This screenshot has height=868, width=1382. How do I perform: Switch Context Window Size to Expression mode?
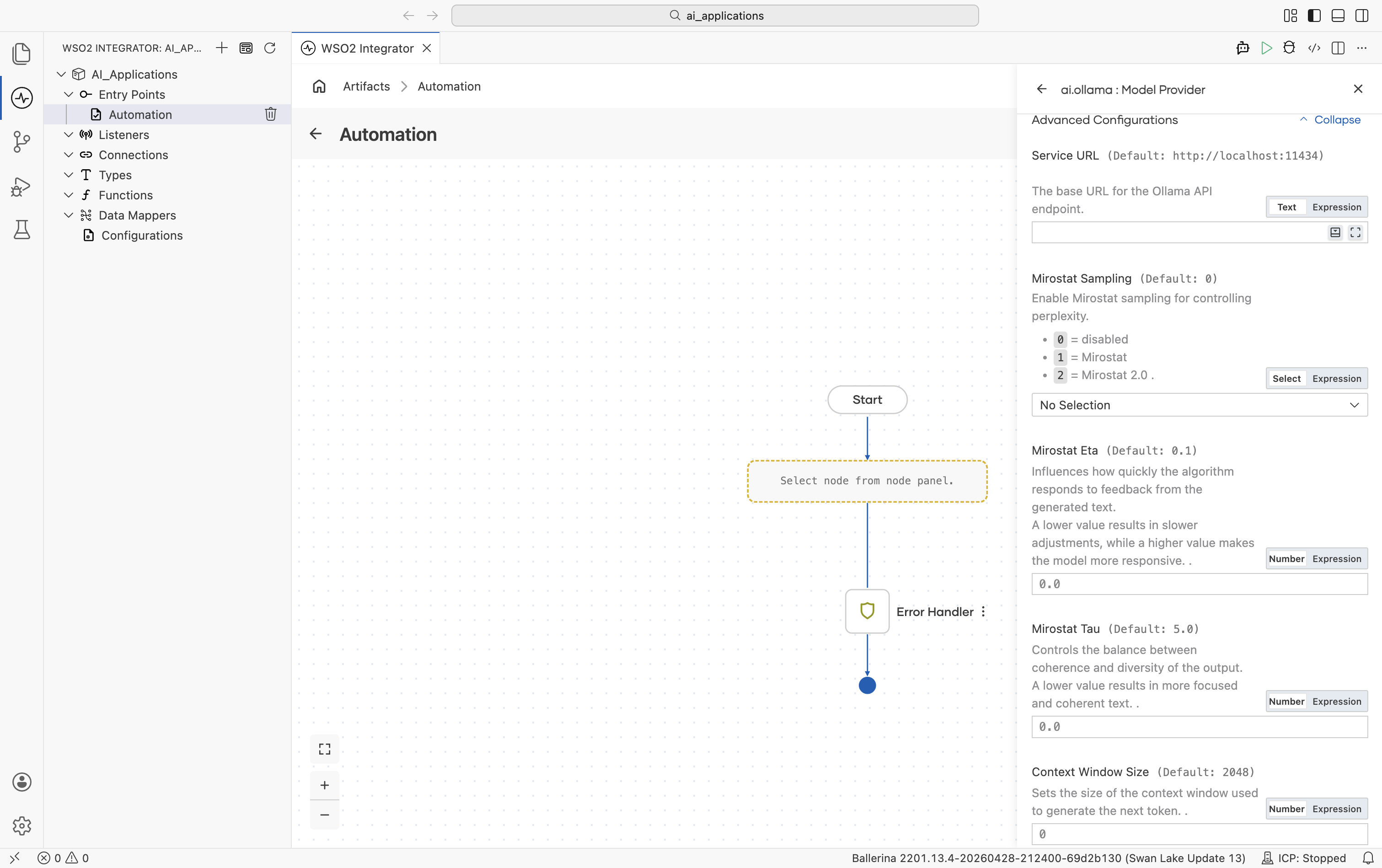[1337, 809]
